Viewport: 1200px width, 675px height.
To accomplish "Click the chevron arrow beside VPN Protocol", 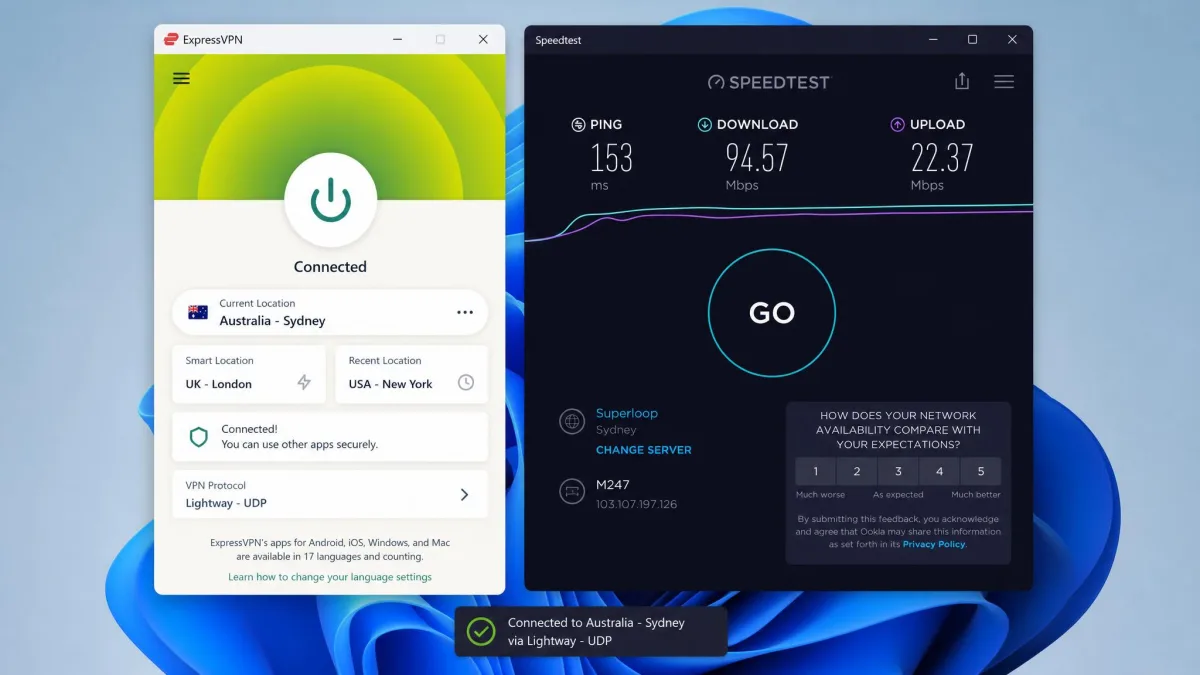I will [x=464, y=494].
